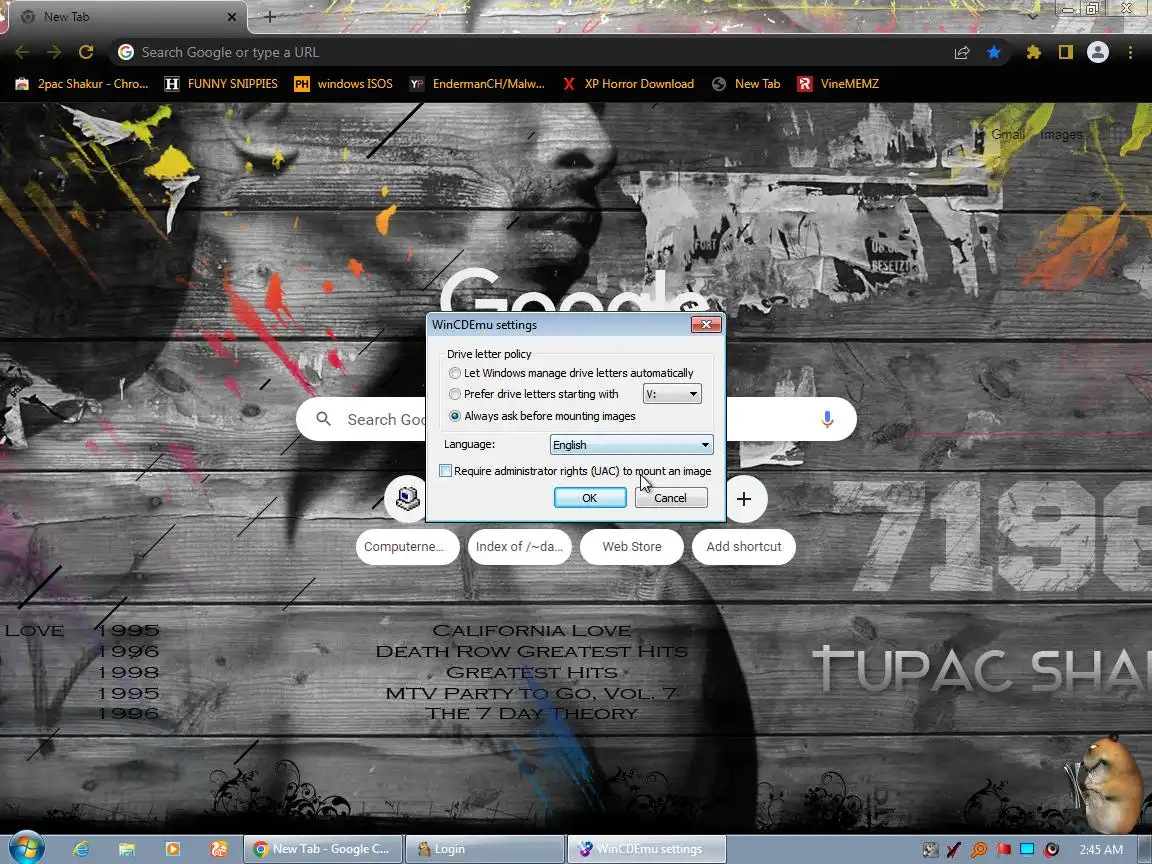Click the Web Store shortcut label
Image resolution: width=1152 pixels, height=864 pixels.
click(x=632, y=547)
